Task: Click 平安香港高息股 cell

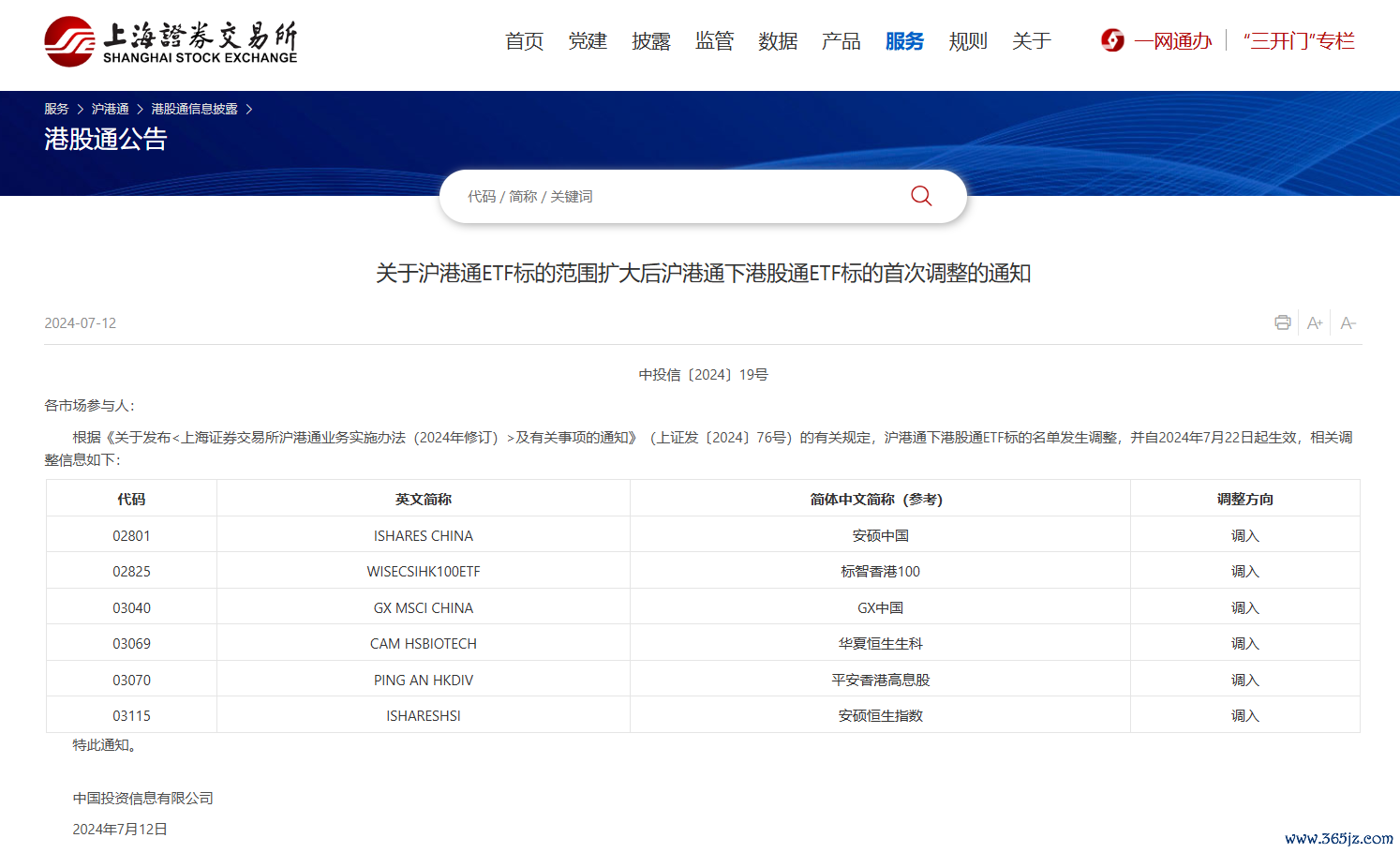Action: click(x=880, y=680)
